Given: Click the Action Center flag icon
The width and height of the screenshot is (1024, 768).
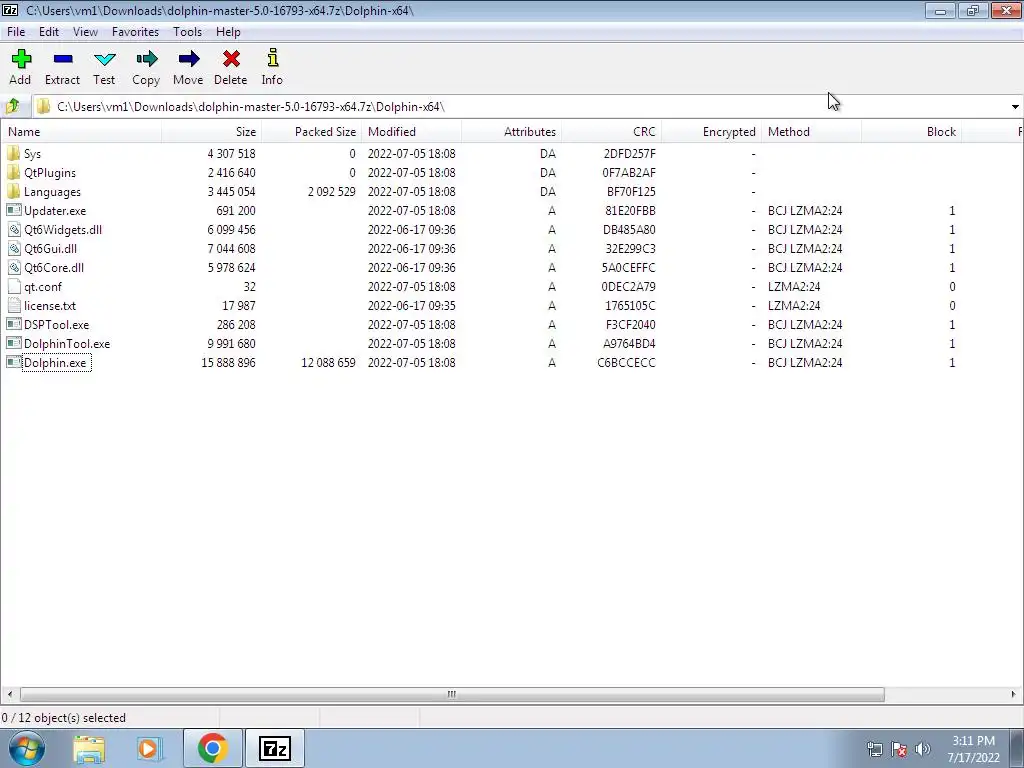Looking at the screenshot, I should point(899,749).
